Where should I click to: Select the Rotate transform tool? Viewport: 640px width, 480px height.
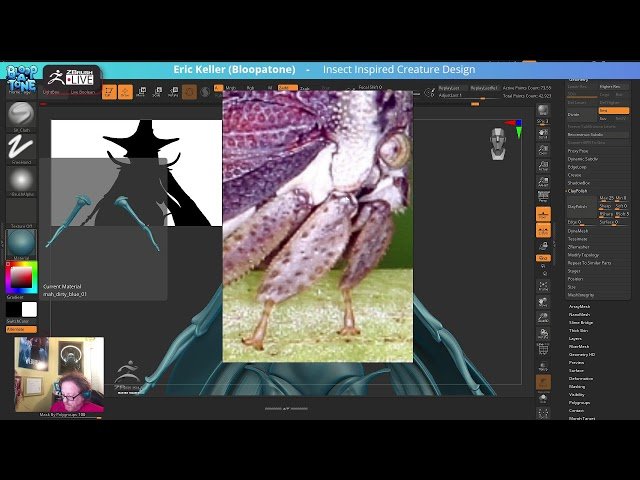(173, 92)
